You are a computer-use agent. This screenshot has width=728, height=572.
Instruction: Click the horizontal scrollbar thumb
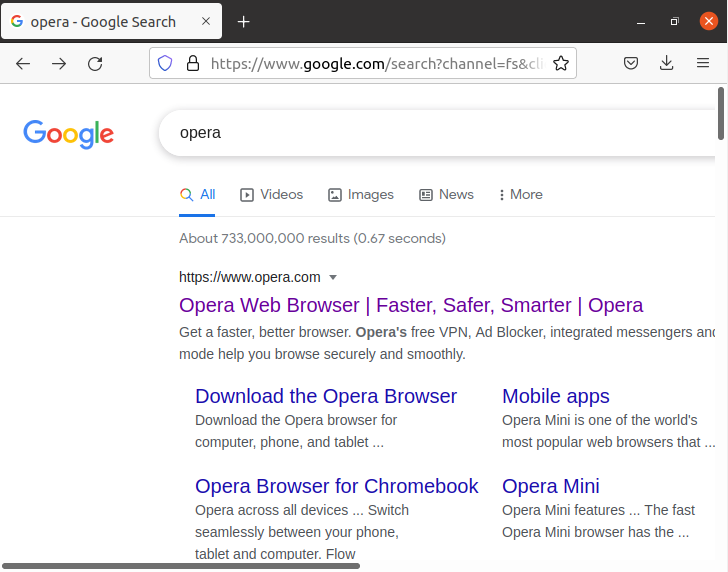click(181, 566)
